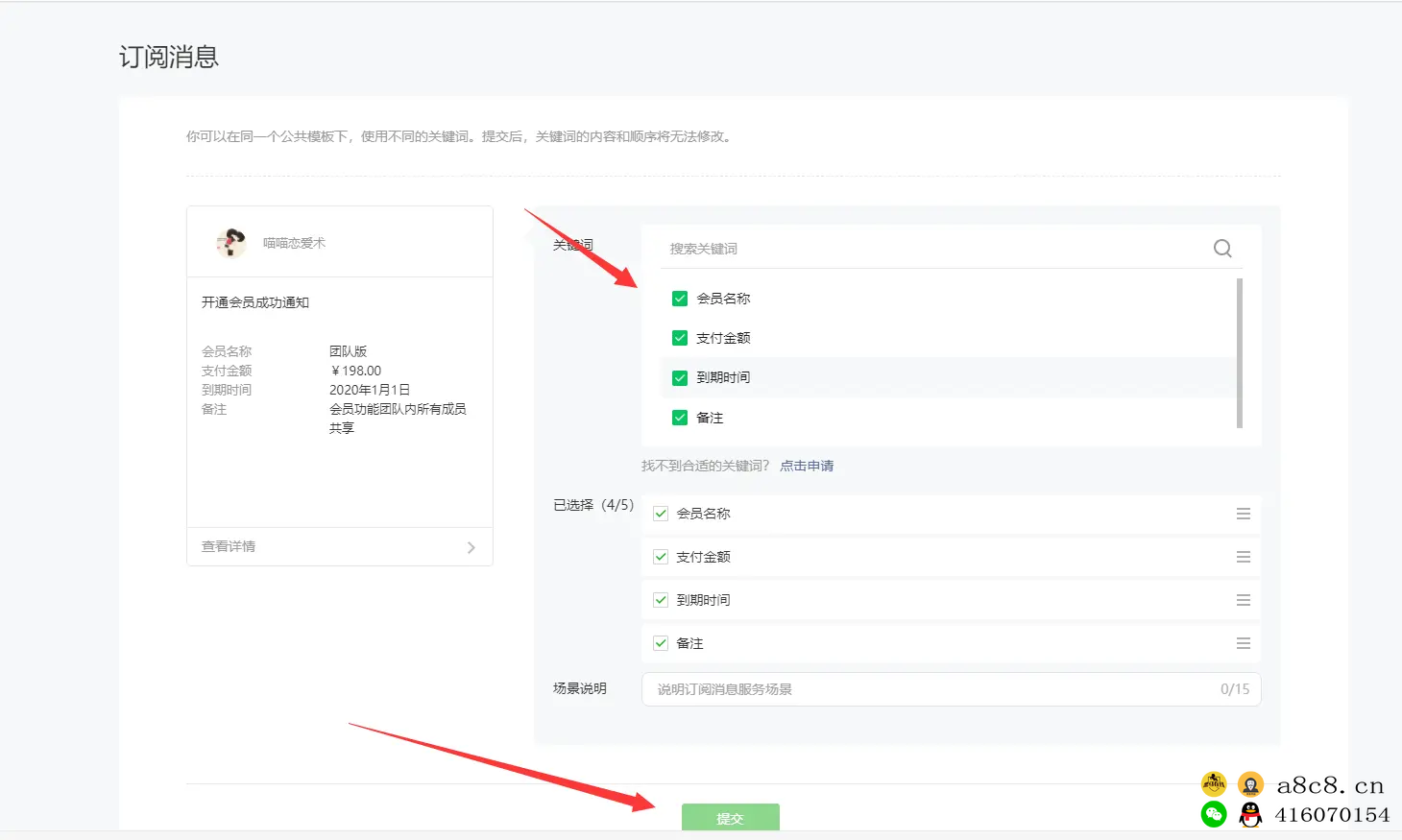Click the 团队版 value in preview
Screen dimensions: 1402x840
(348, 351)
